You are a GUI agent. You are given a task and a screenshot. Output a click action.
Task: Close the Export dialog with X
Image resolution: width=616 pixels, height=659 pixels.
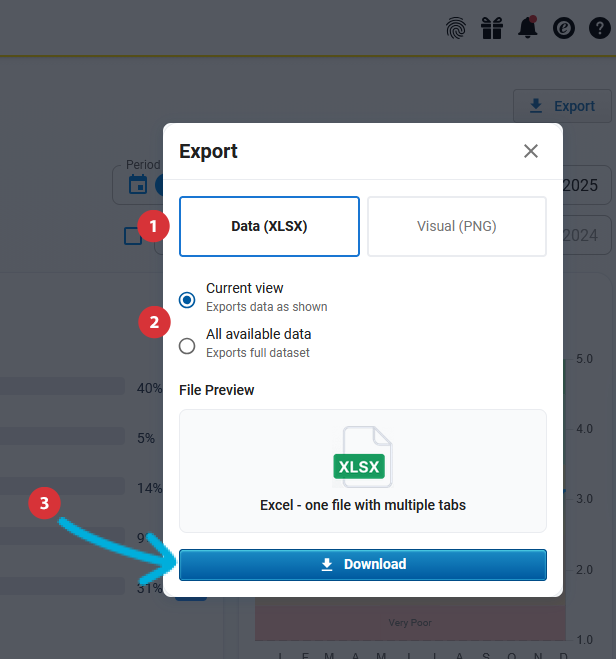pyautogui.click(x=531, y=151)
